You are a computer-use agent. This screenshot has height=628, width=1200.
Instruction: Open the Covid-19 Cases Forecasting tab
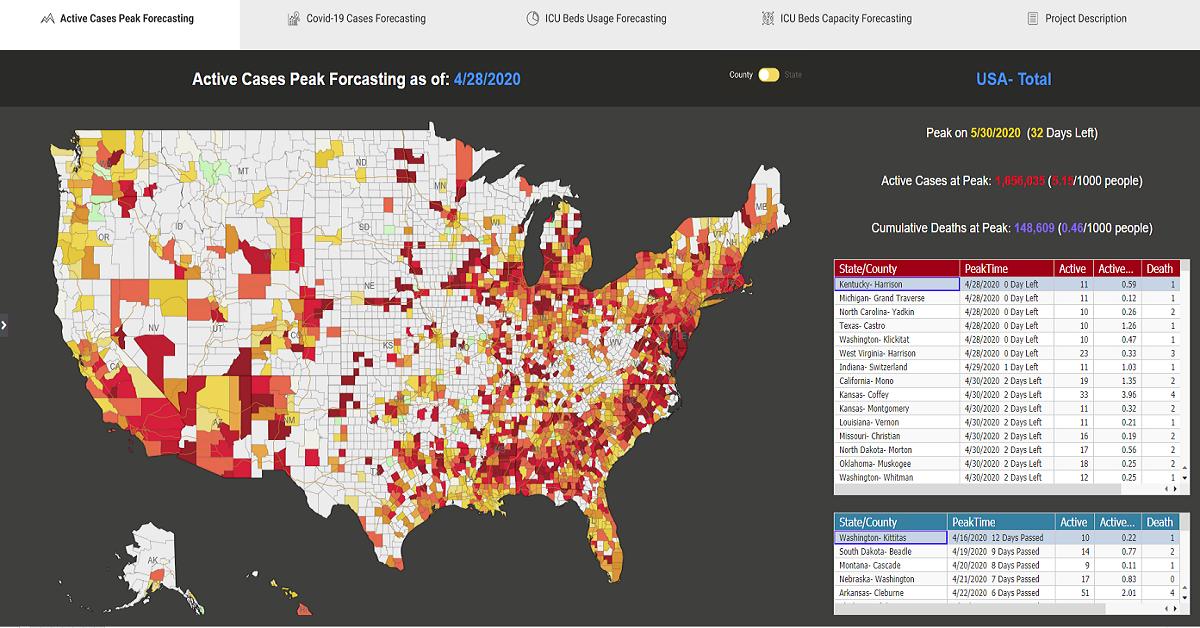pyautogui.click(x=366, y=18)
